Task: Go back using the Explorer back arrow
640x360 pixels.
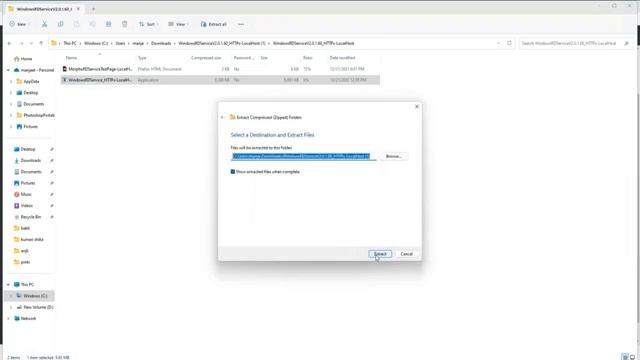Action: pyautogui.click(x=9, y=43)
